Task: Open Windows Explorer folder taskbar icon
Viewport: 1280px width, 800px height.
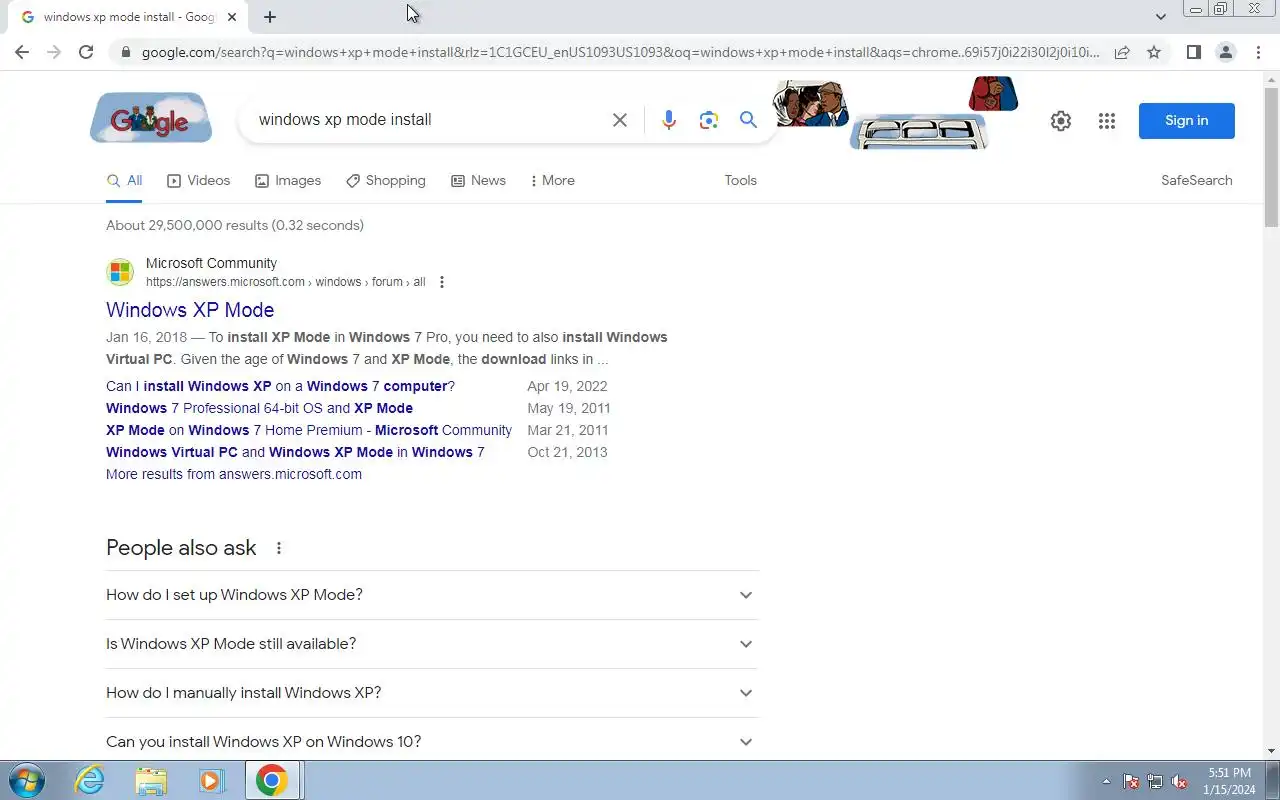Action: [x=151, y=780]
